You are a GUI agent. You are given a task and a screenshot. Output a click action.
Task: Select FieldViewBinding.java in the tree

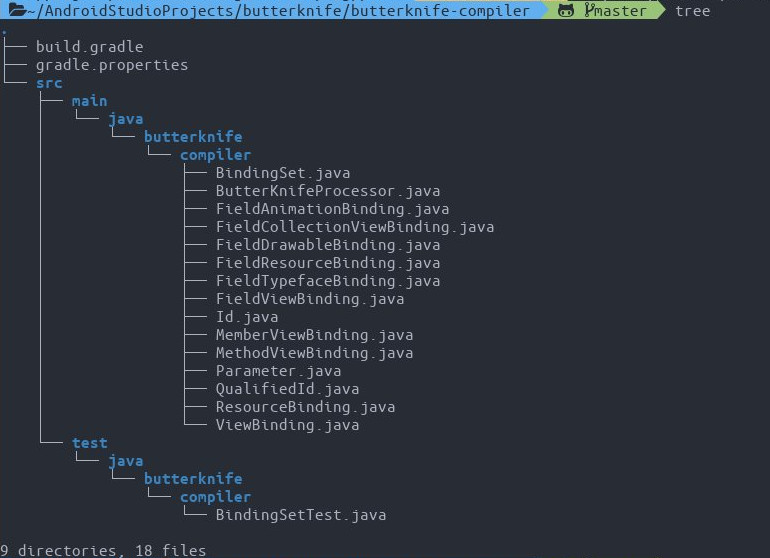310,299
